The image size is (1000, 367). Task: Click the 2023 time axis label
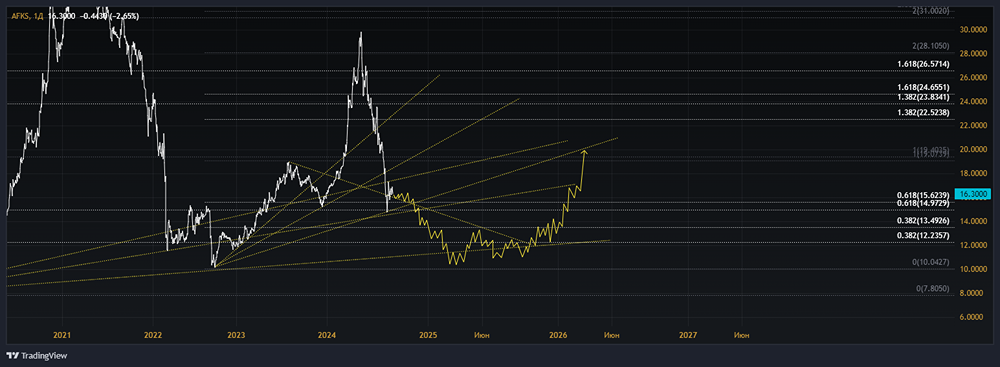click(236, 335)
